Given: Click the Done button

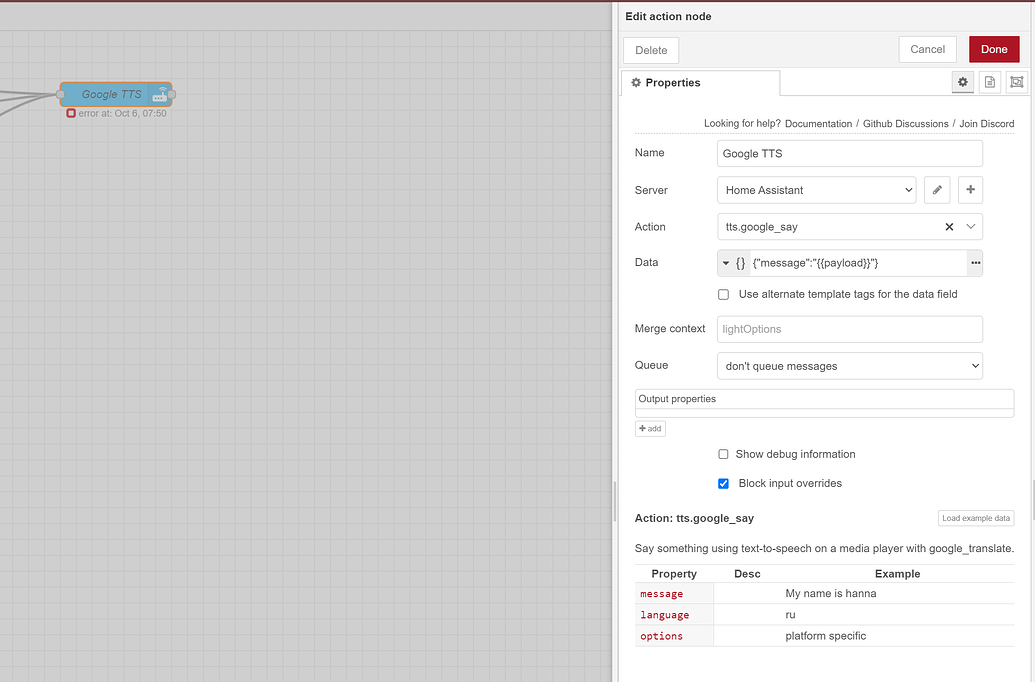Looking at the screenshot, I should (994, 50).
